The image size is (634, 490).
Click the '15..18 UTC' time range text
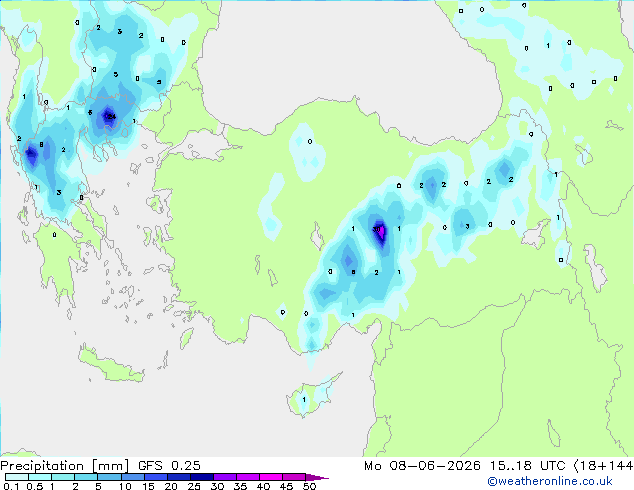coord(527,466)
